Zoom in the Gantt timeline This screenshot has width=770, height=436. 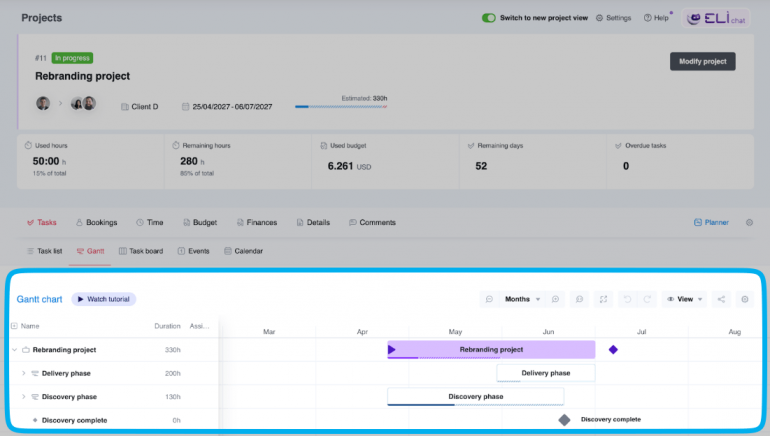555,299
